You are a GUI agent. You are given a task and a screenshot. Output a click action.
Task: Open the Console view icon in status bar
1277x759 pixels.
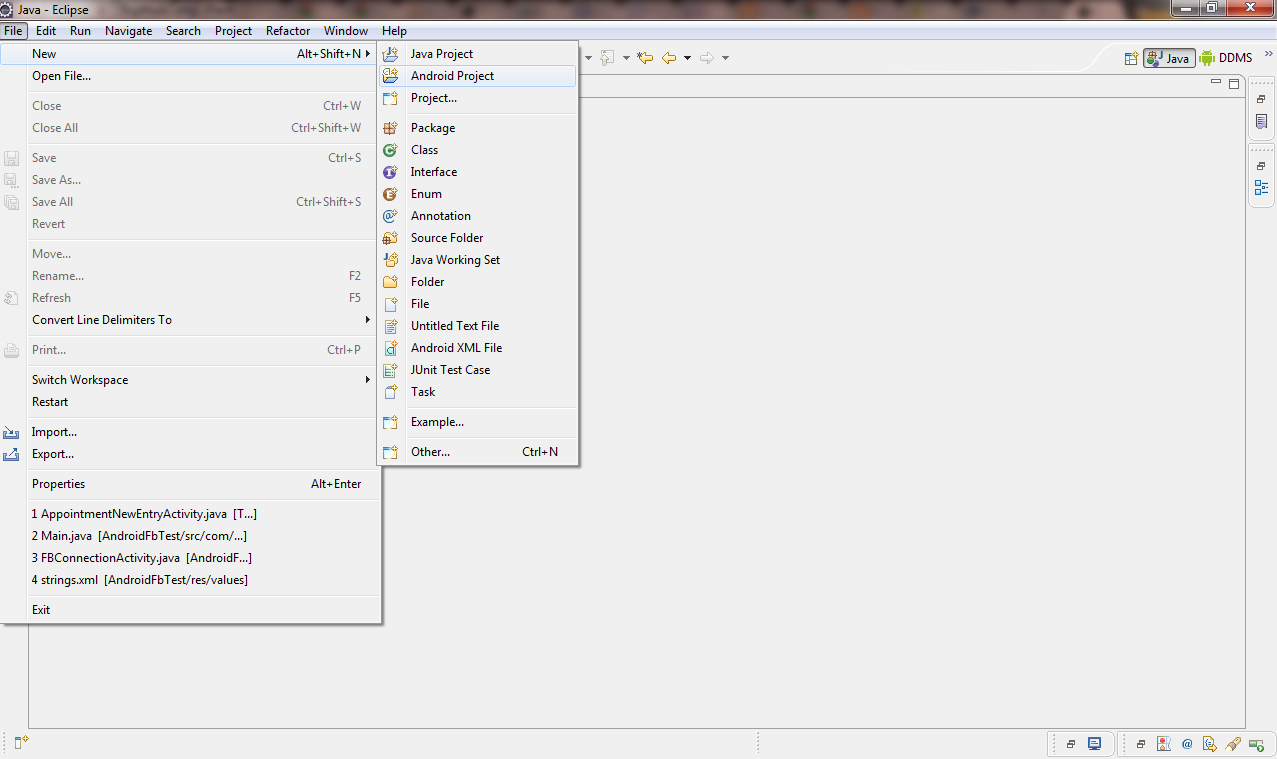coord(1095,744)
